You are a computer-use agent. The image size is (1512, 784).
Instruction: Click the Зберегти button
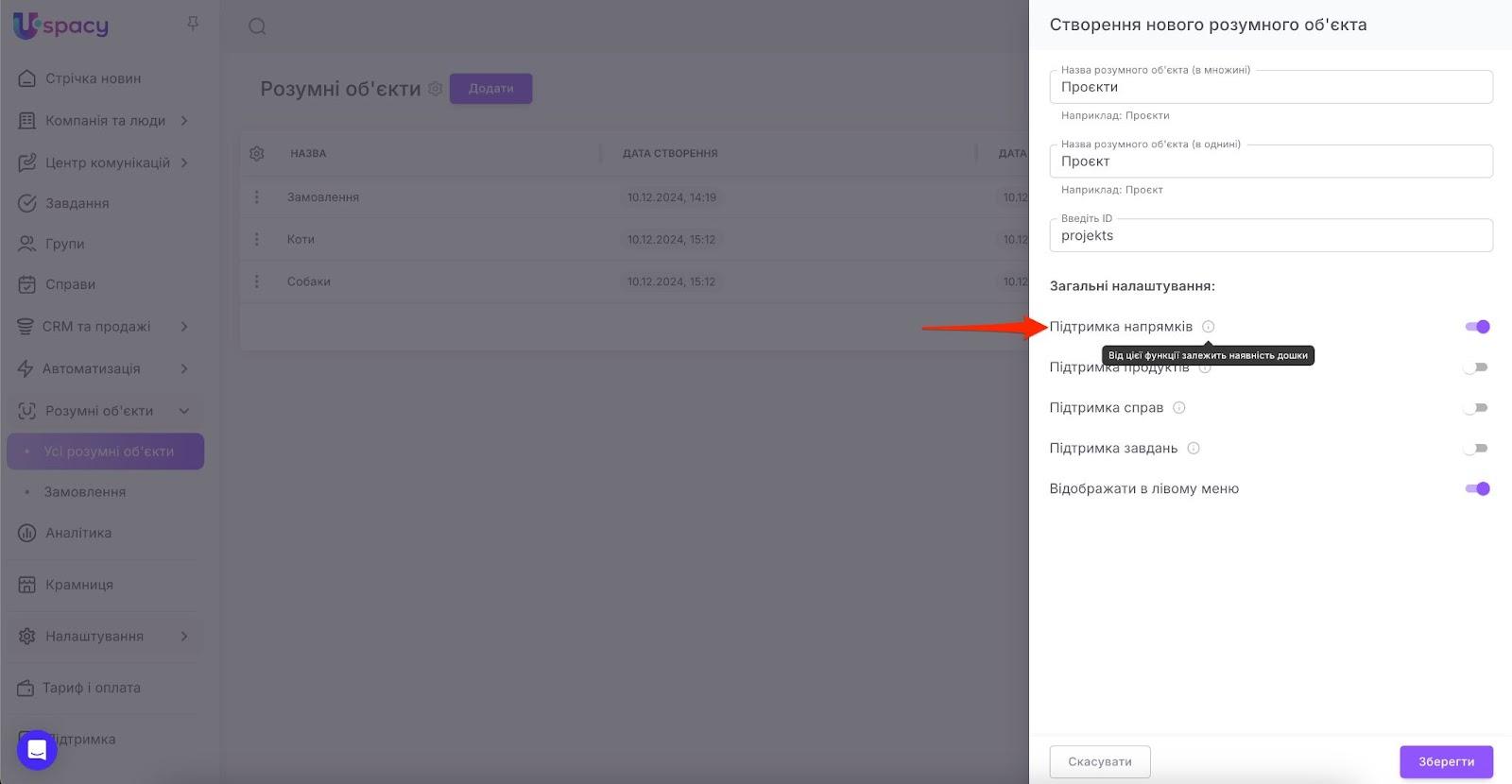tap(1446, 761)
